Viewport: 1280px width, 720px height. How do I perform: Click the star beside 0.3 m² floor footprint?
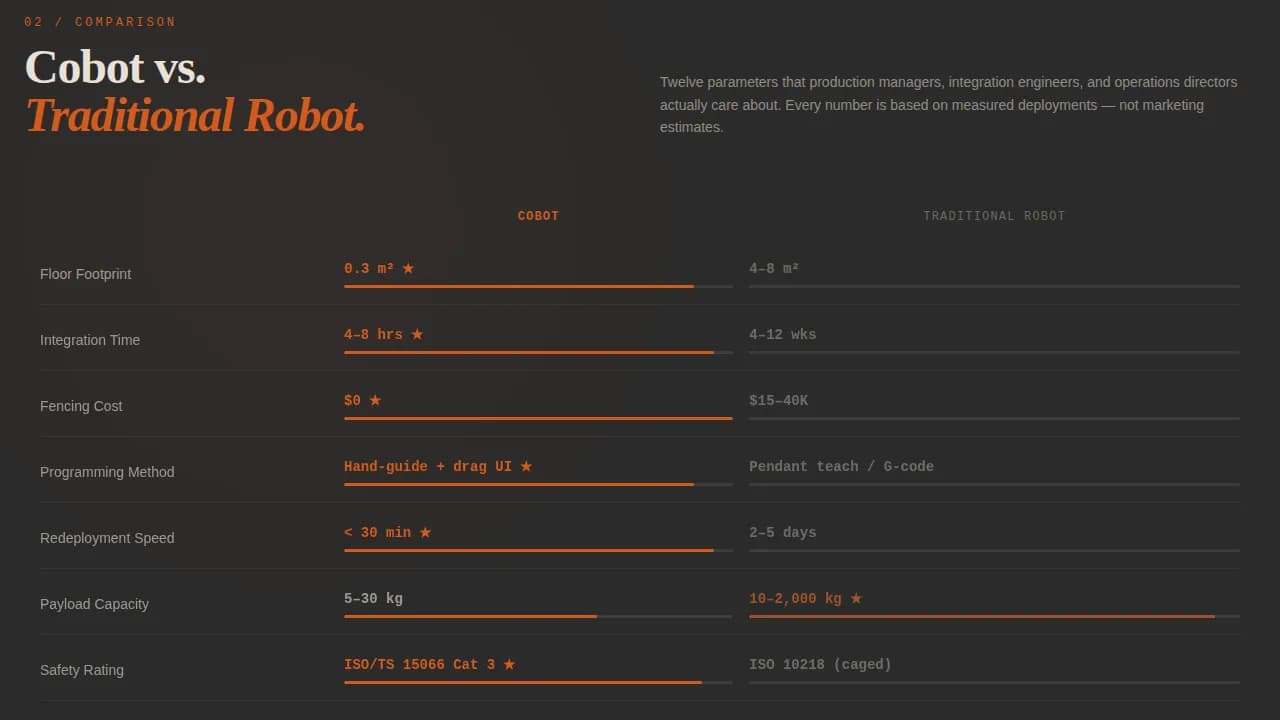(407, 267)
